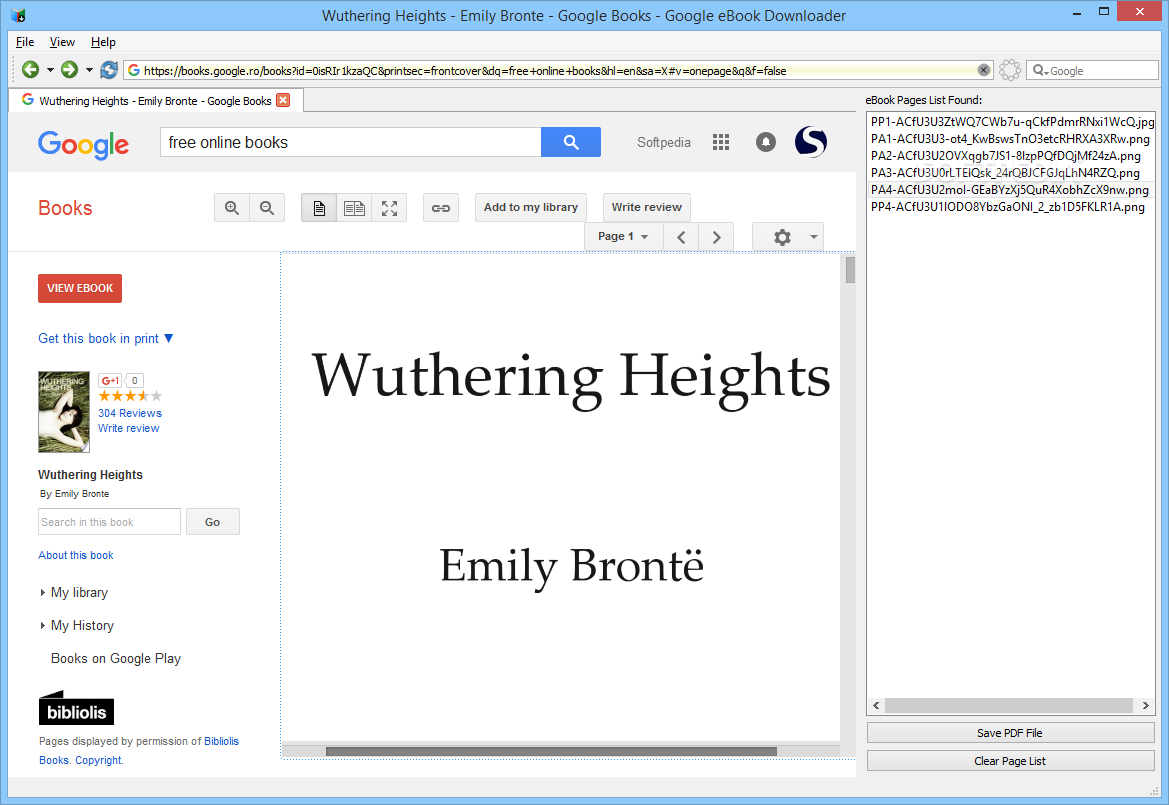Open the View menu
This screenshot has height=805, width=1169.
[x=62, y=42]
